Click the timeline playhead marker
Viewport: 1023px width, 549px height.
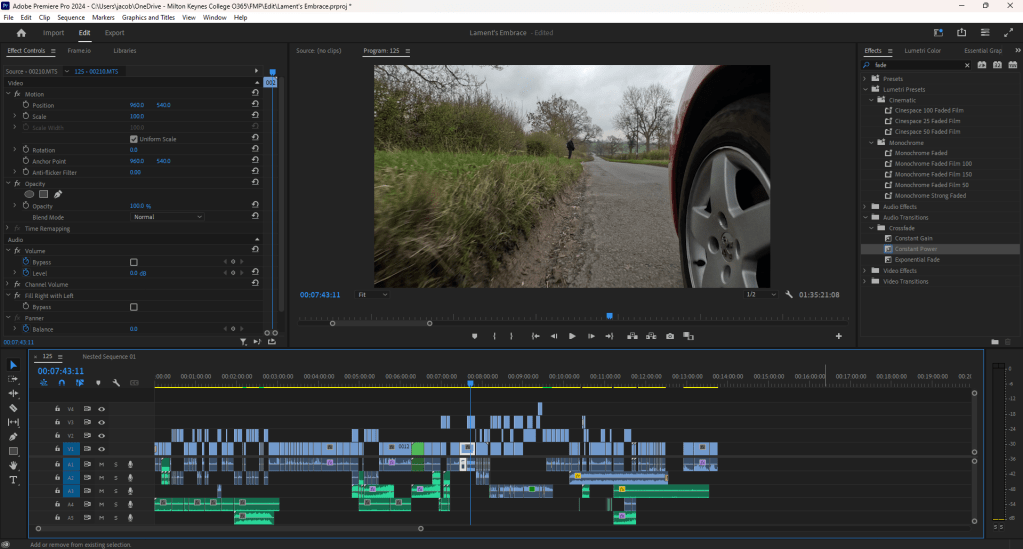click(470, 382)
